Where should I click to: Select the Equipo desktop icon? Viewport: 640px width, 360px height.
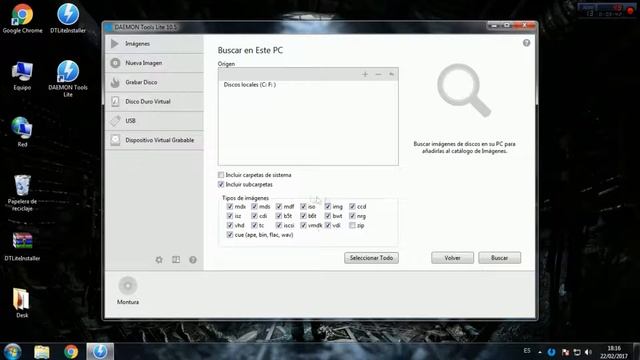click(x=22, y=76)
